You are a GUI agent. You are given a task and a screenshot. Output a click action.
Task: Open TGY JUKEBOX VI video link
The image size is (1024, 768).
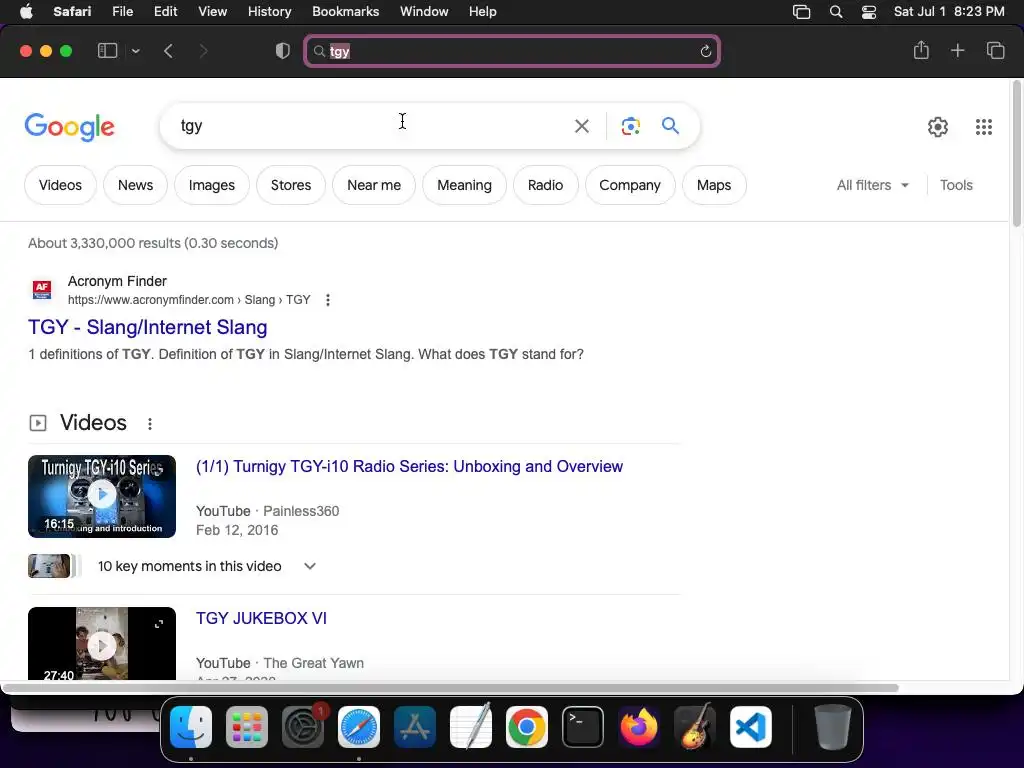[261, 618]
